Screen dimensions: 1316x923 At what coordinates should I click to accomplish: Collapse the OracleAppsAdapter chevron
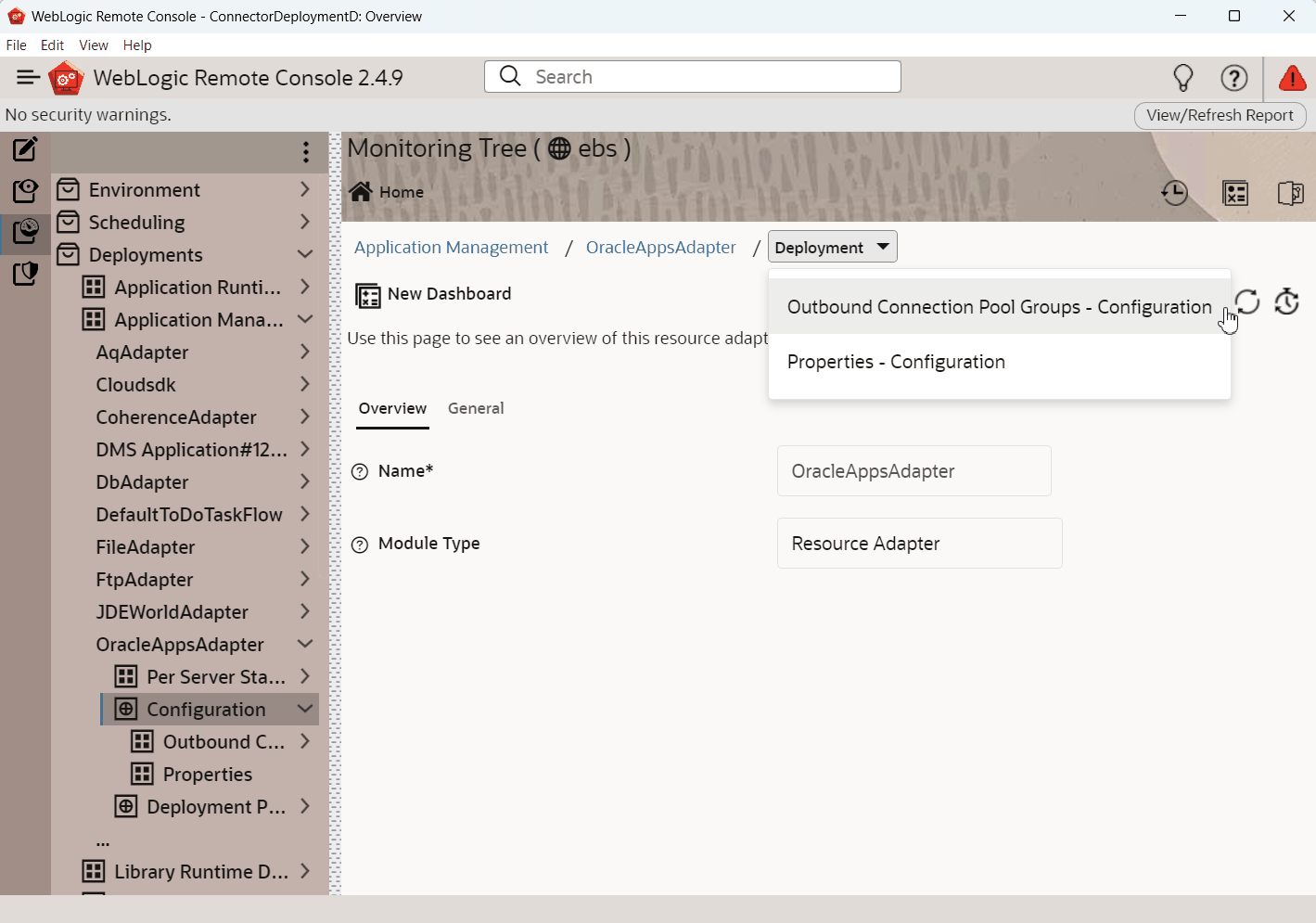[304, 644]
